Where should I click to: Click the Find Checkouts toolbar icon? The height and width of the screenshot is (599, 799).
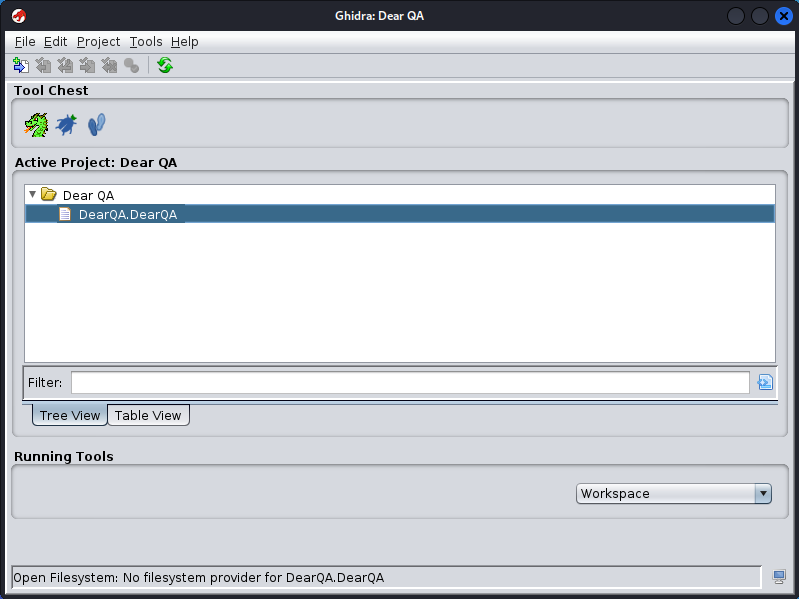tap(131, 66)
